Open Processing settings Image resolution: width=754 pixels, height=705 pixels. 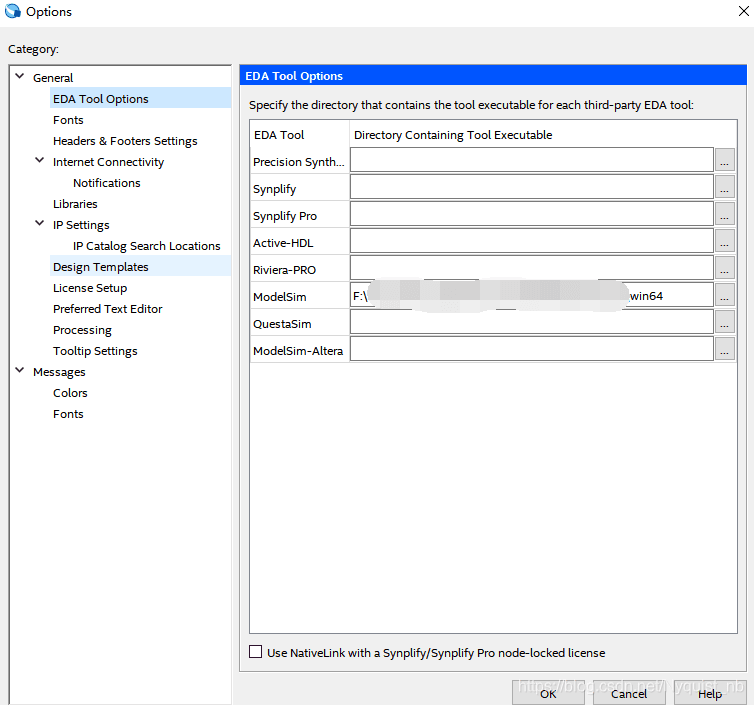click(x=82, y=330)
